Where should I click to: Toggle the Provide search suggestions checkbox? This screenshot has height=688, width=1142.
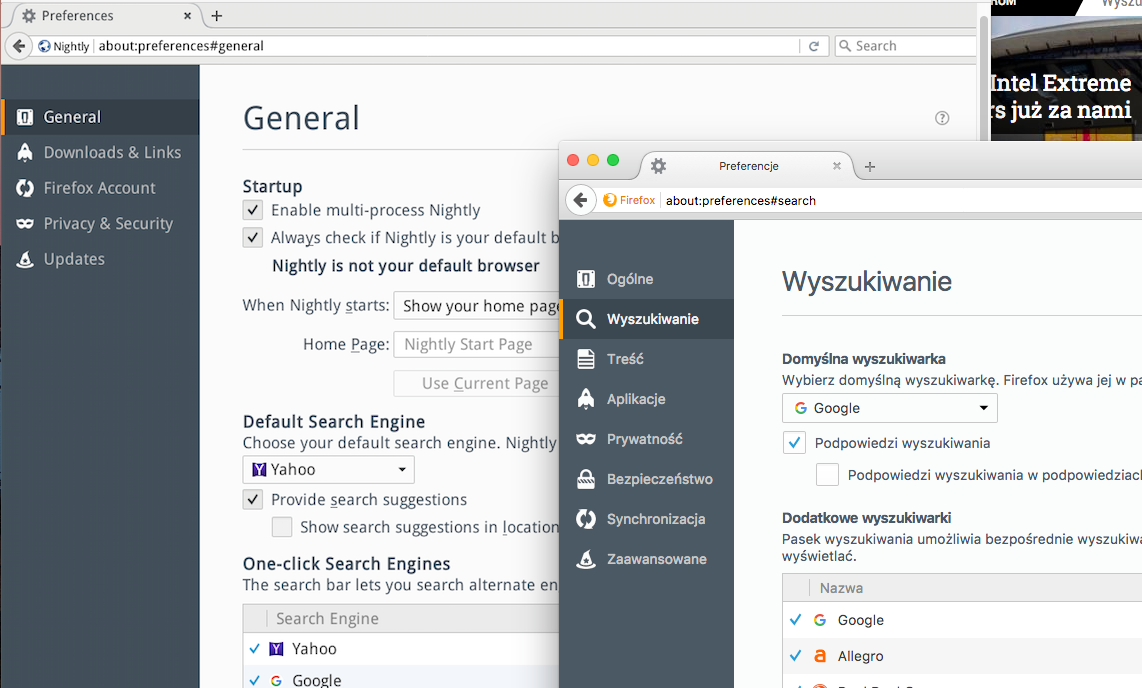(253, 499)
